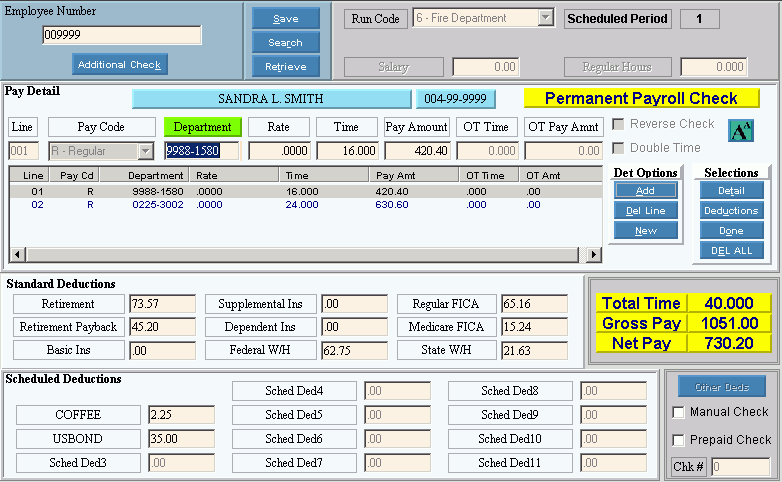This screenshot has height=482, width=782.
Task: Click the Done button
Action: [731, 230]
